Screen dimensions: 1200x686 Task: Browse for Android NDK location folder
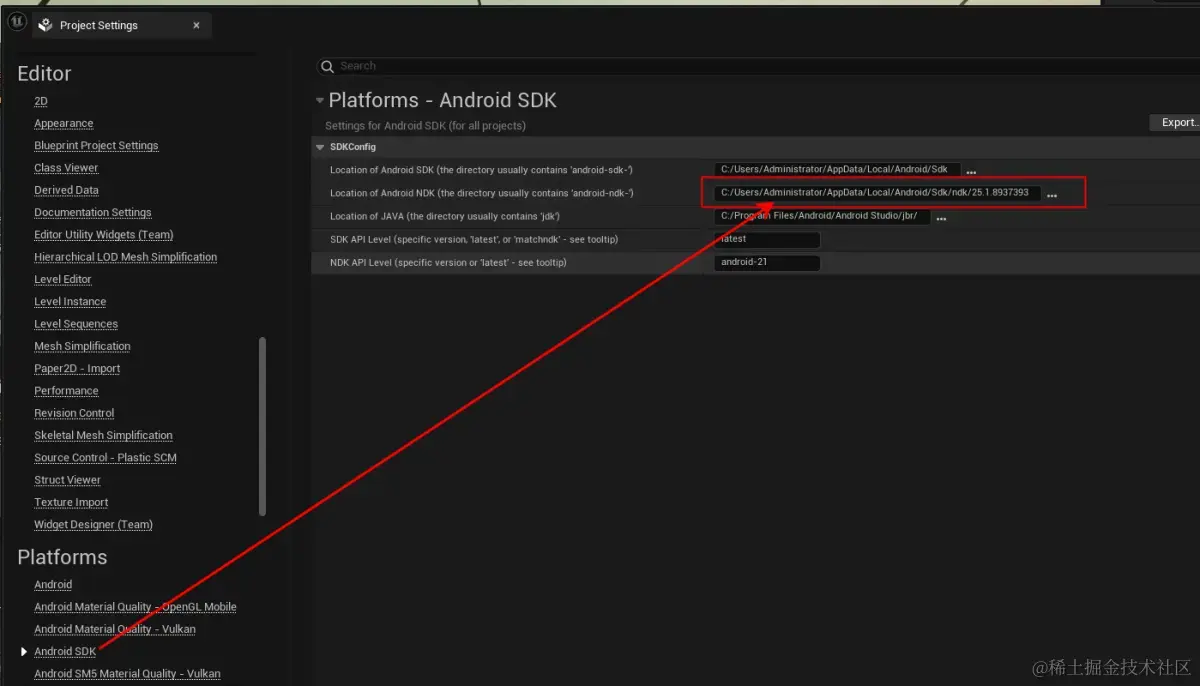1052,195
